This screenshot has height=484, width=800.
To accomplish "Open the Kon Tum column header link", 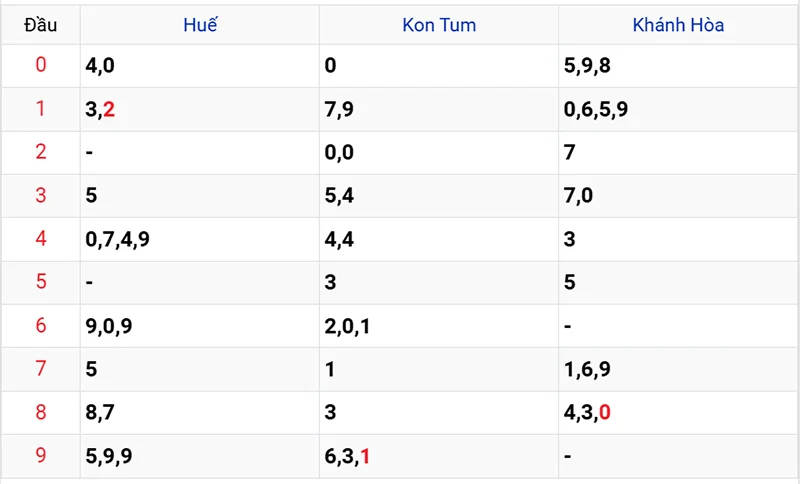I will 439,25.
